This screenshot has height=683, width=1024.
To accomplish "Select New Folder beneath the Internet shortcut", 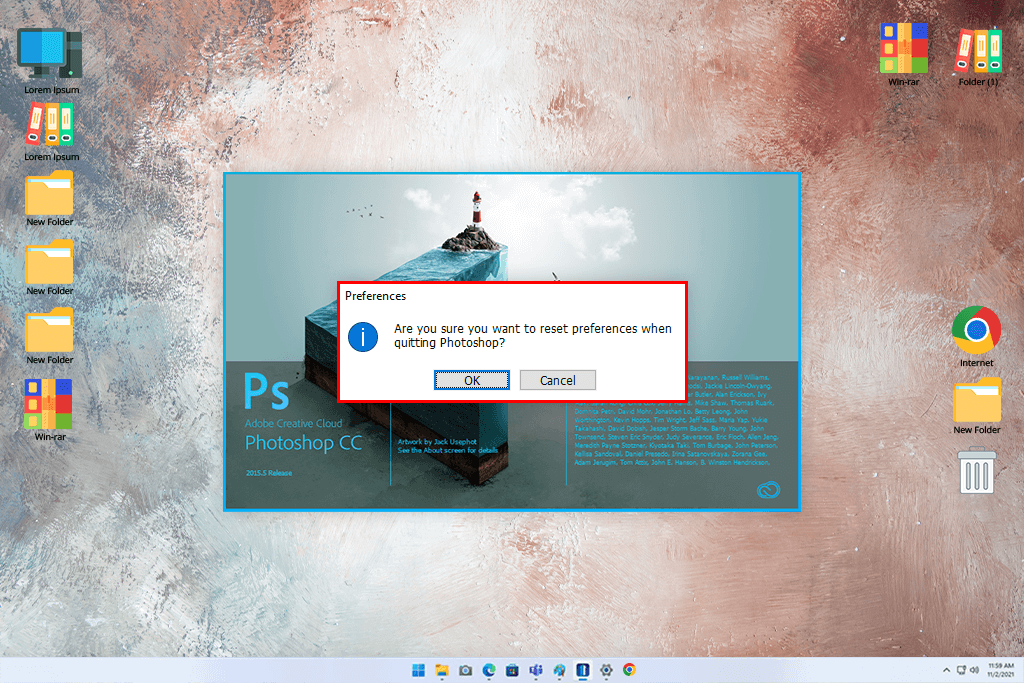I will [976, 406].
